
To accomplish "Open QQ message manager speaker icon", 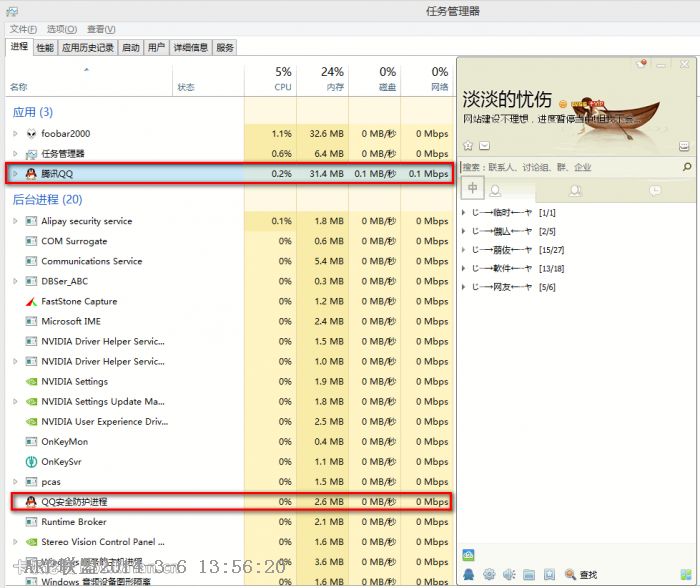I will (509, 575).
